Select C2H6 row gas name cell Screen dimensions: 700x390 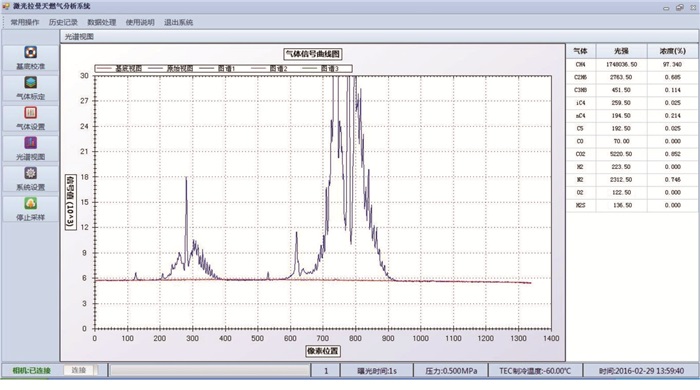(x=580, y=77)
